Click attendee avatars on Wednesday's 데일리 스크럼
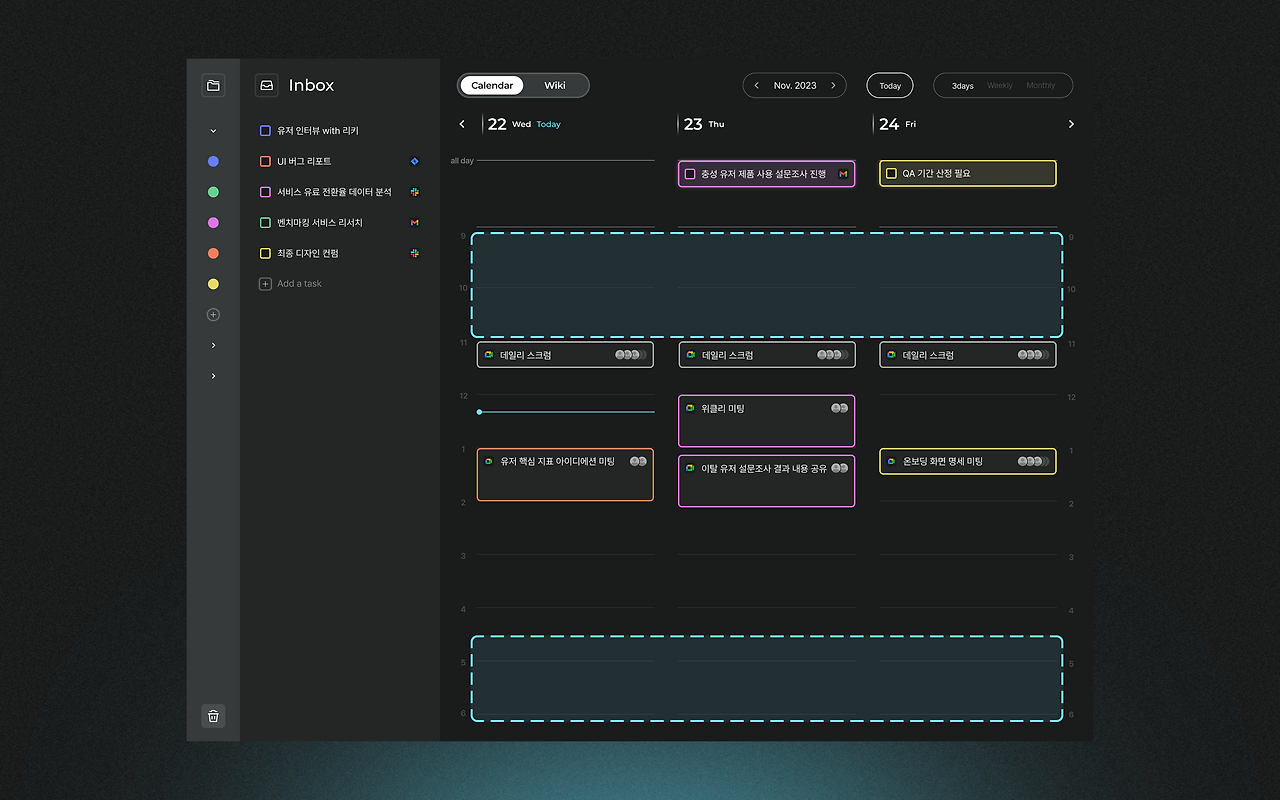The width and height of the screenshot is (1280, 800). click(631, 355)
